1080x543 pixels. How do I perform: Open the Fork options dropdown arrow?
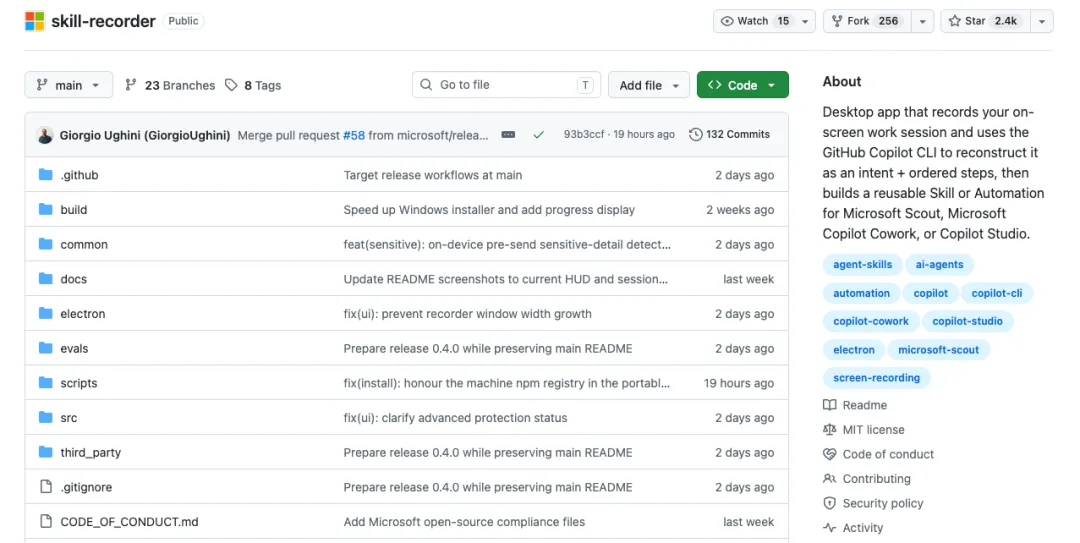[x=922, y=21]
